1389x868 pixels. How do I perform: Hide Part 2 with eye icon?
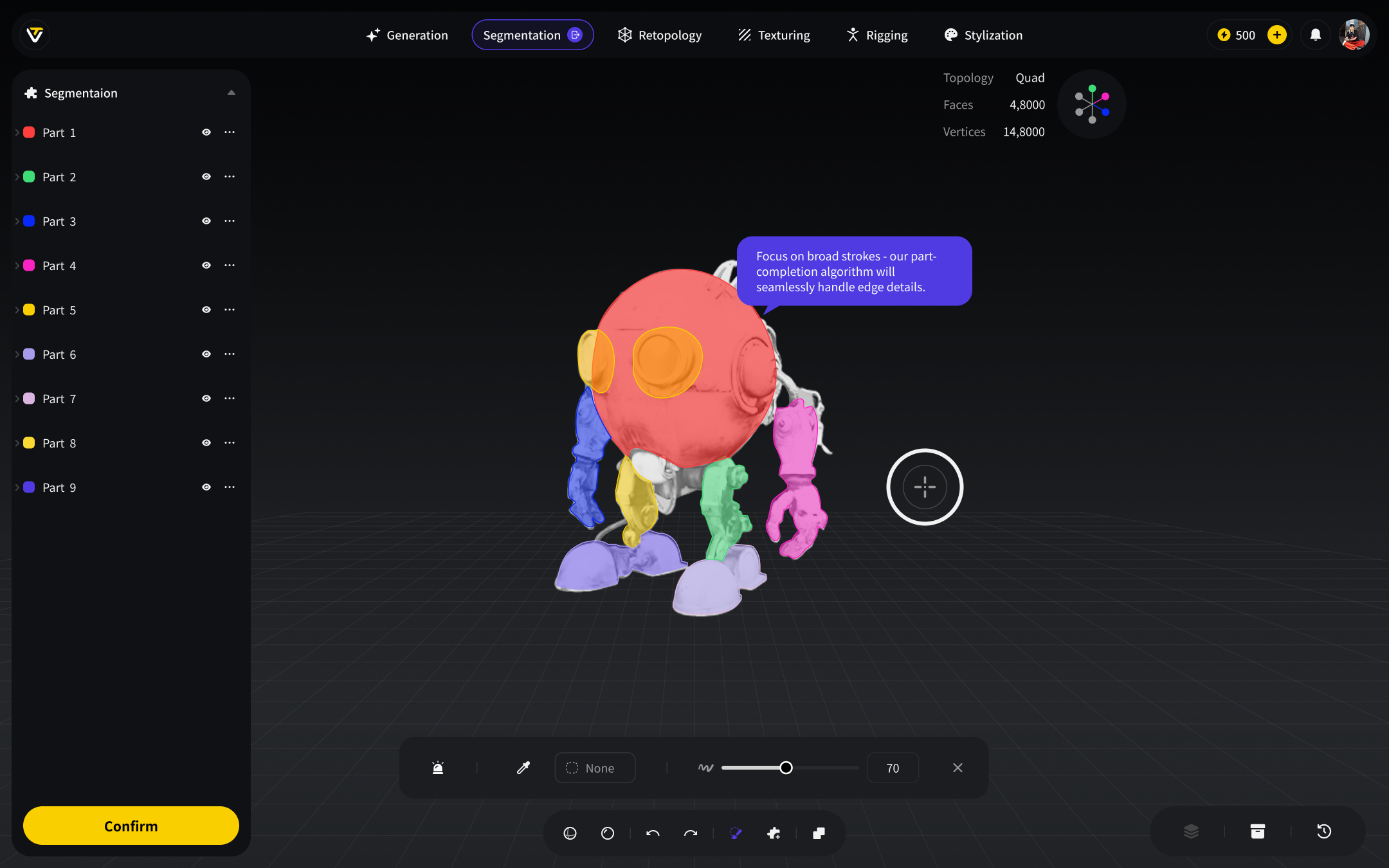[x=206, y=176]
